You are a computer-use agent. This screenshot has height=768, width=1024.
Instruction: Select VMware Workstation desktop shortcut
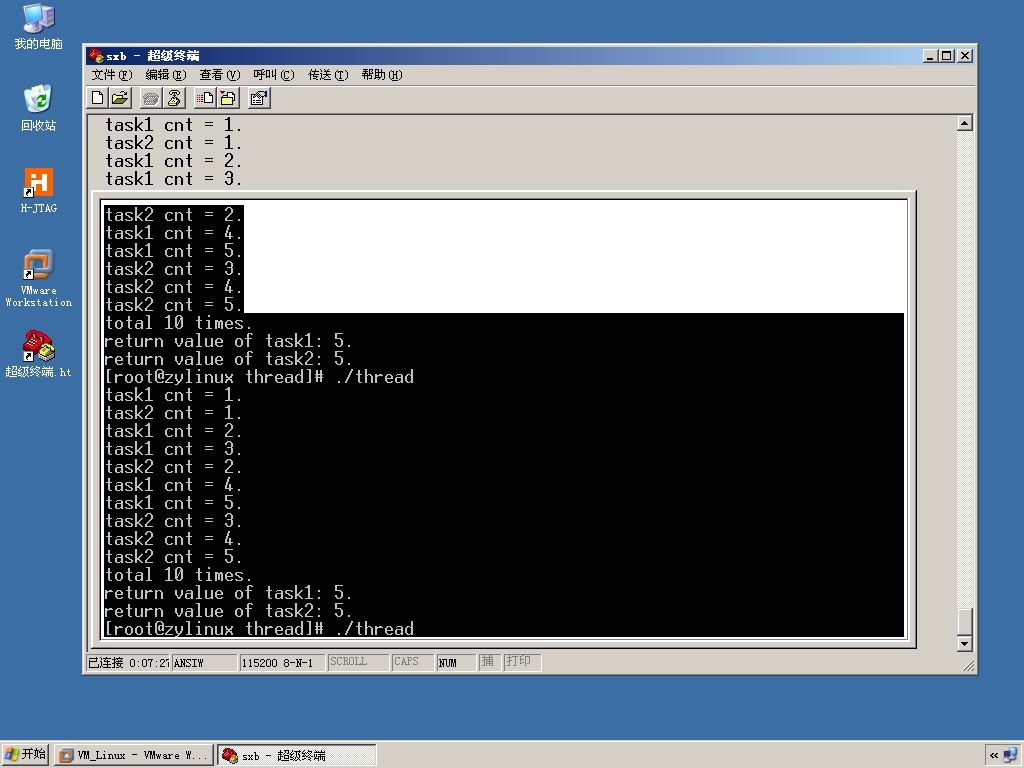click(x=39, y=278)
